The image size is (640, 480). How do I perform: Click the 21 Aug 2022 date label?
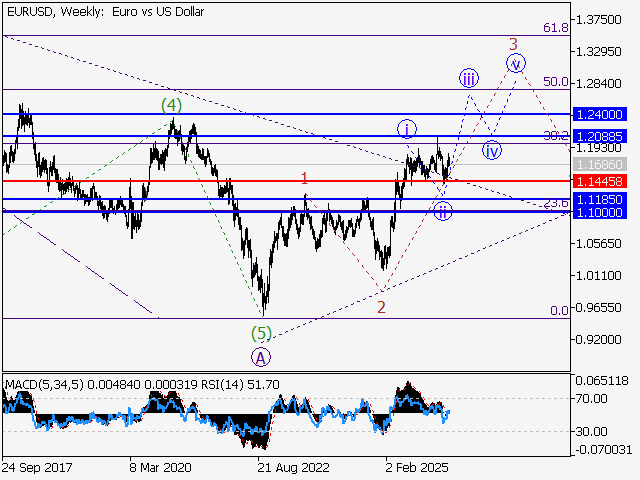click(293, 466)
